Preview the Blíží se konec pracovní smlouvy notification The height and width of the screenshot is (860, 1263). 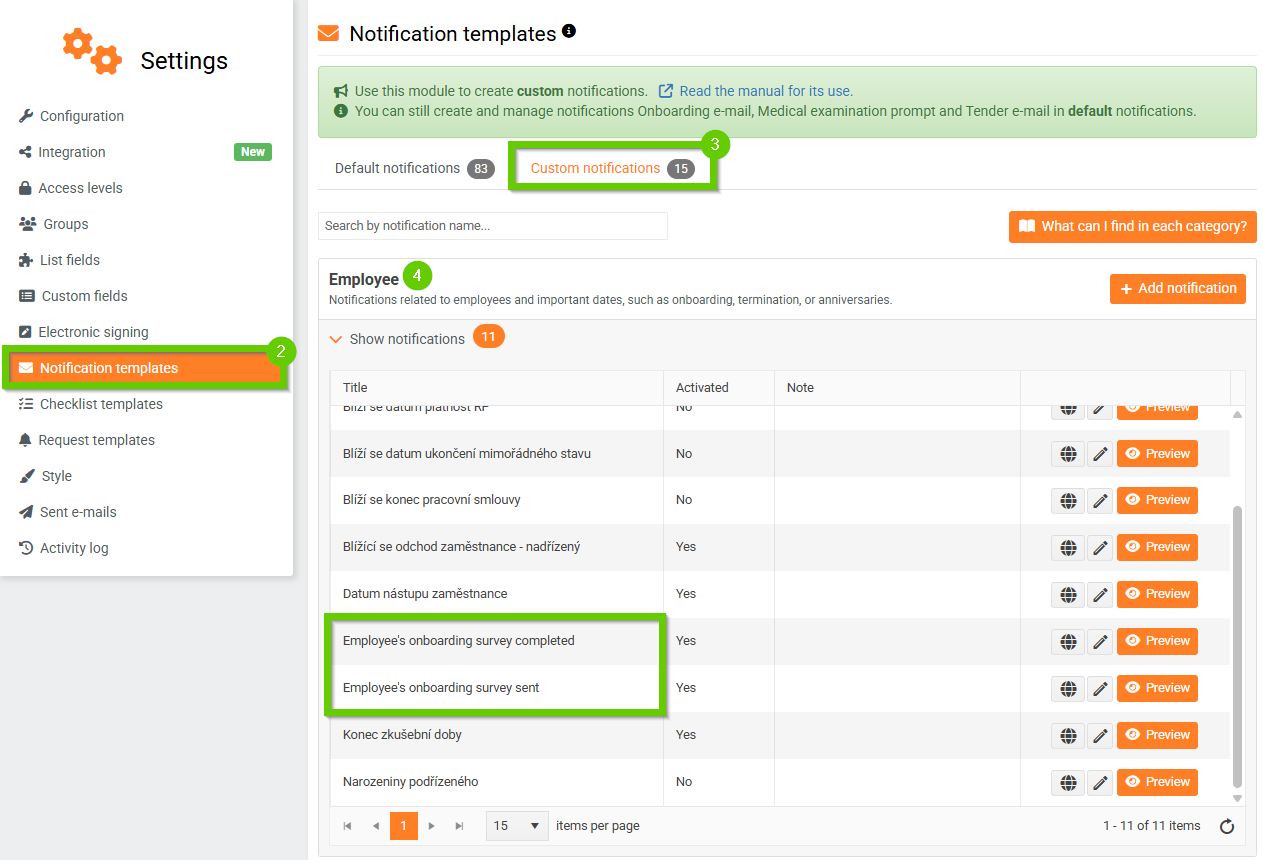1157,500
